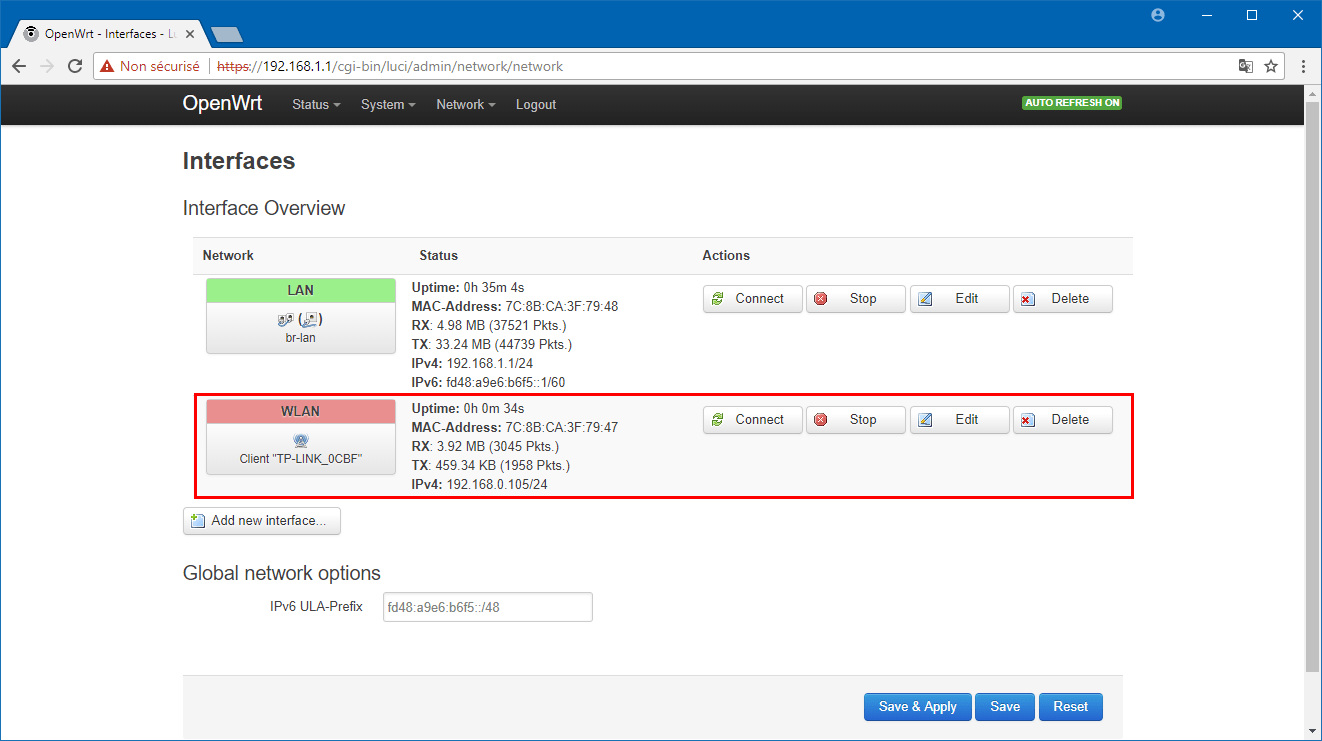Click WLAN TX 459.34 KB text
Screen dimensions: 1322x741
(x=492, y=466)
